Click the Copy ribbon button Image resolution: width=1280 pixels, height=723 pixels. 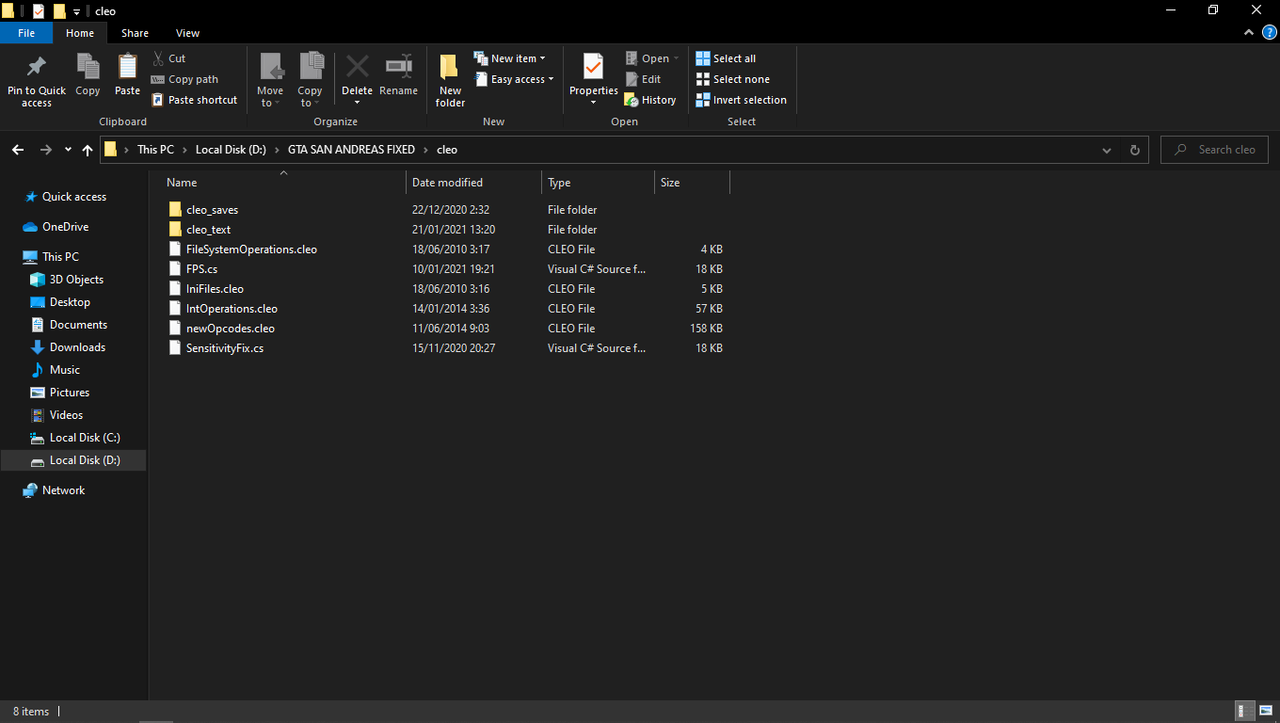pyautogui.click(x=88, y=75)
